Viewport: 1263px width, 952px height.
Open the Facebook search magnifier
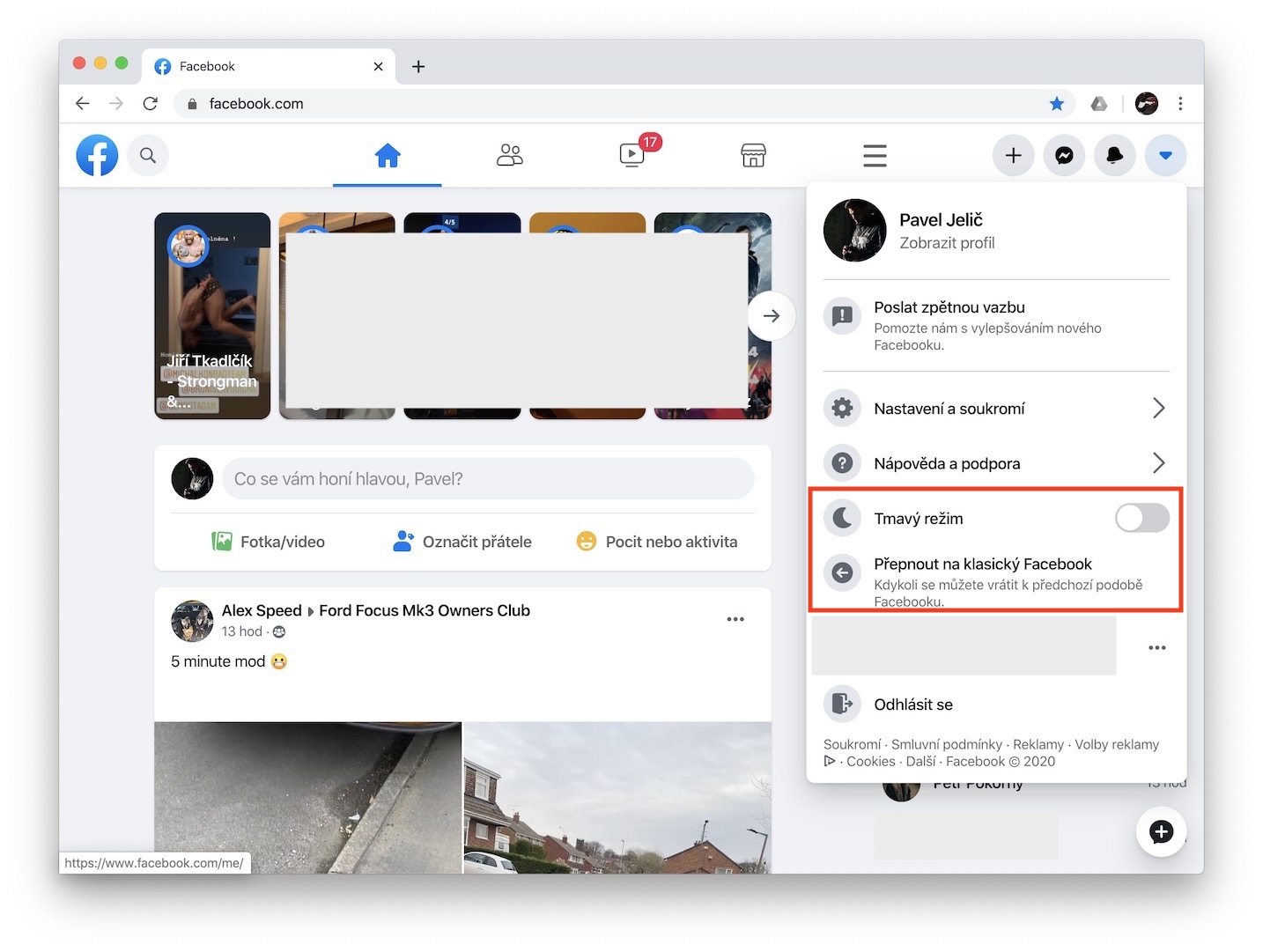[x=148, y=155]
